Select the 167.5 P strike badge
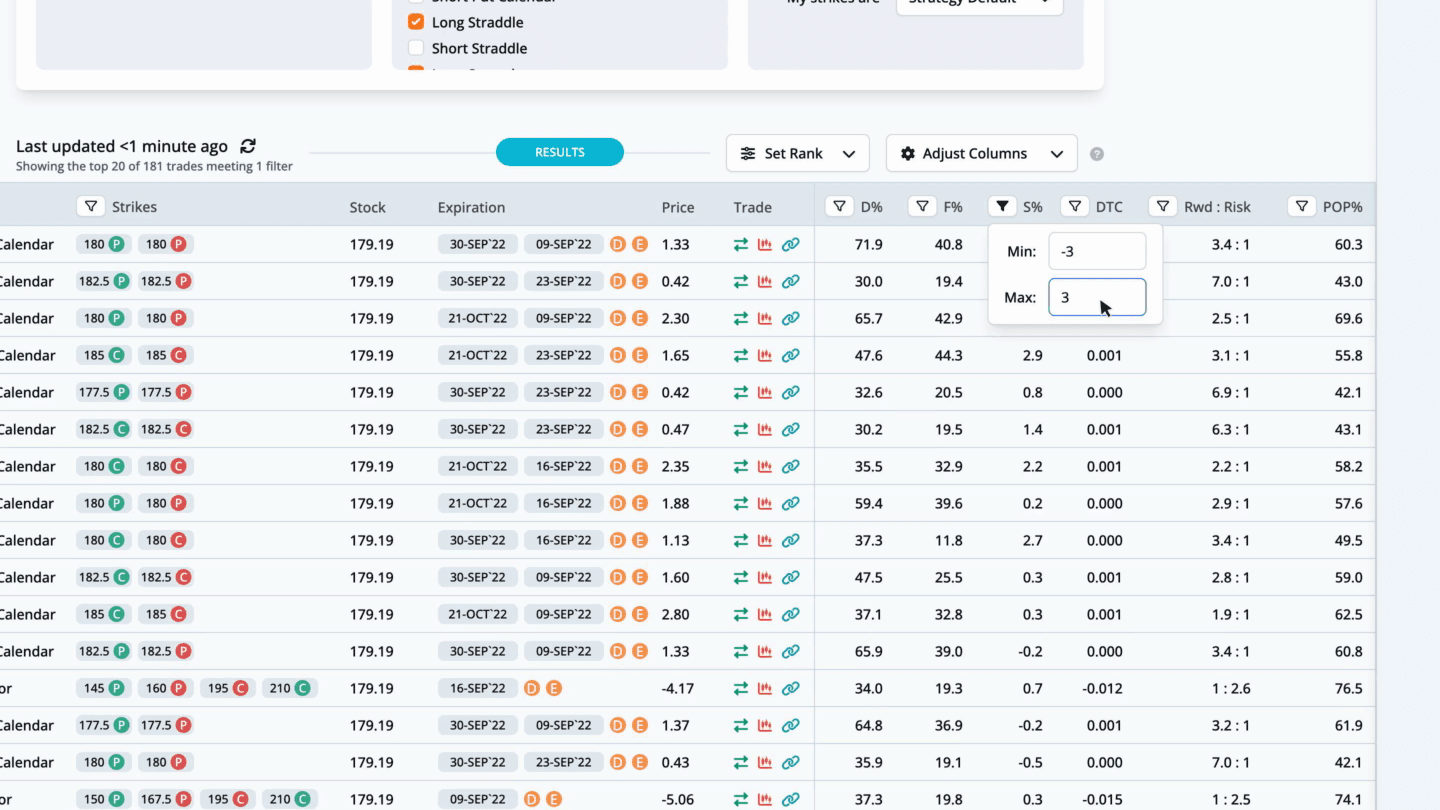 pos(166,800)
